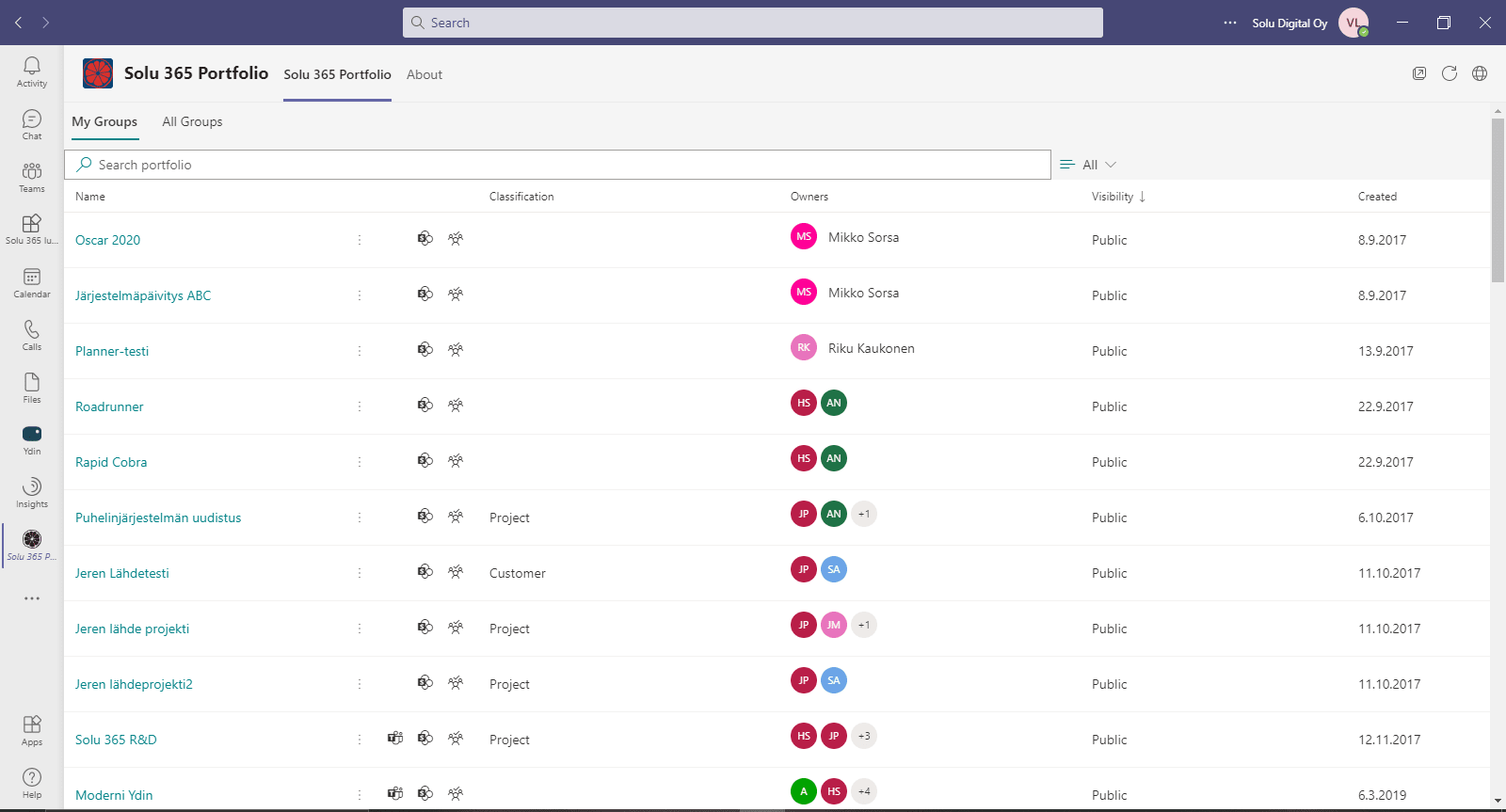The image size is (1506, 812).
Task: Open Help in the left sidebar
Action: (32, 783)
